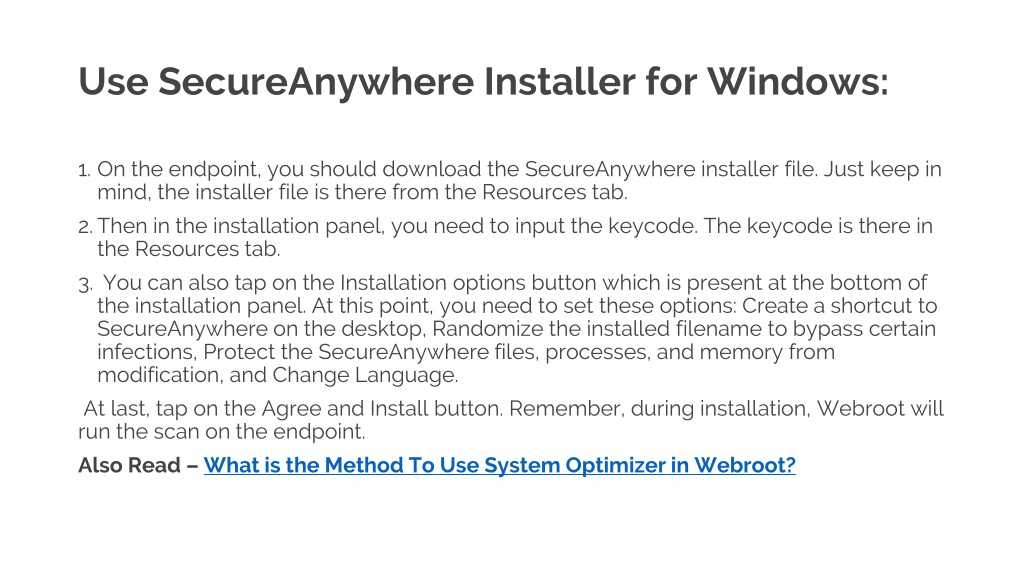Click the word 'Webroot?' in the link
The width and height of the screenshot is (1024, 576).
pos(744,465)
